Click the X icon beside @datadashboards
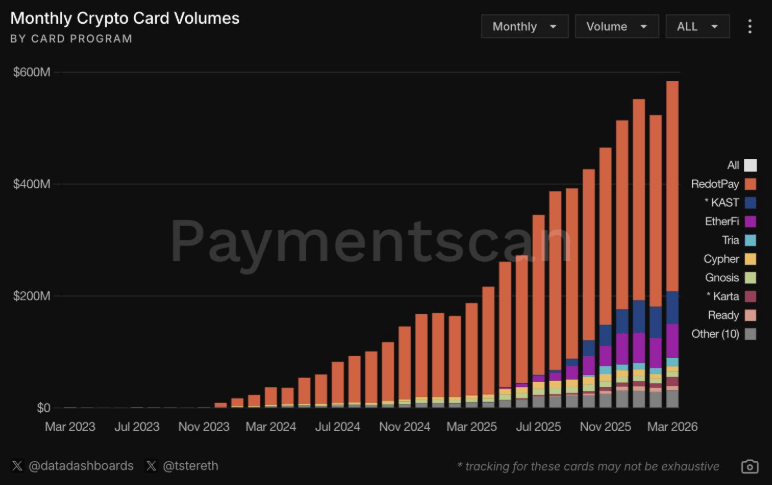The width and height of the screenshot is (772, 485). [x=17, y=466]
